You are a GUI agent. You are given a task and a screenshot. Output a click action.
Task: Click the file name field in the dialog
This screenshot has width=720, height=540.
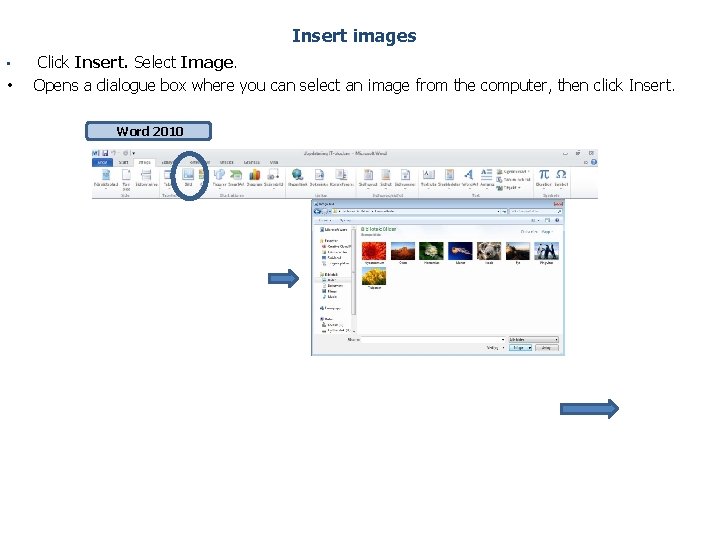tap(433, 339)
